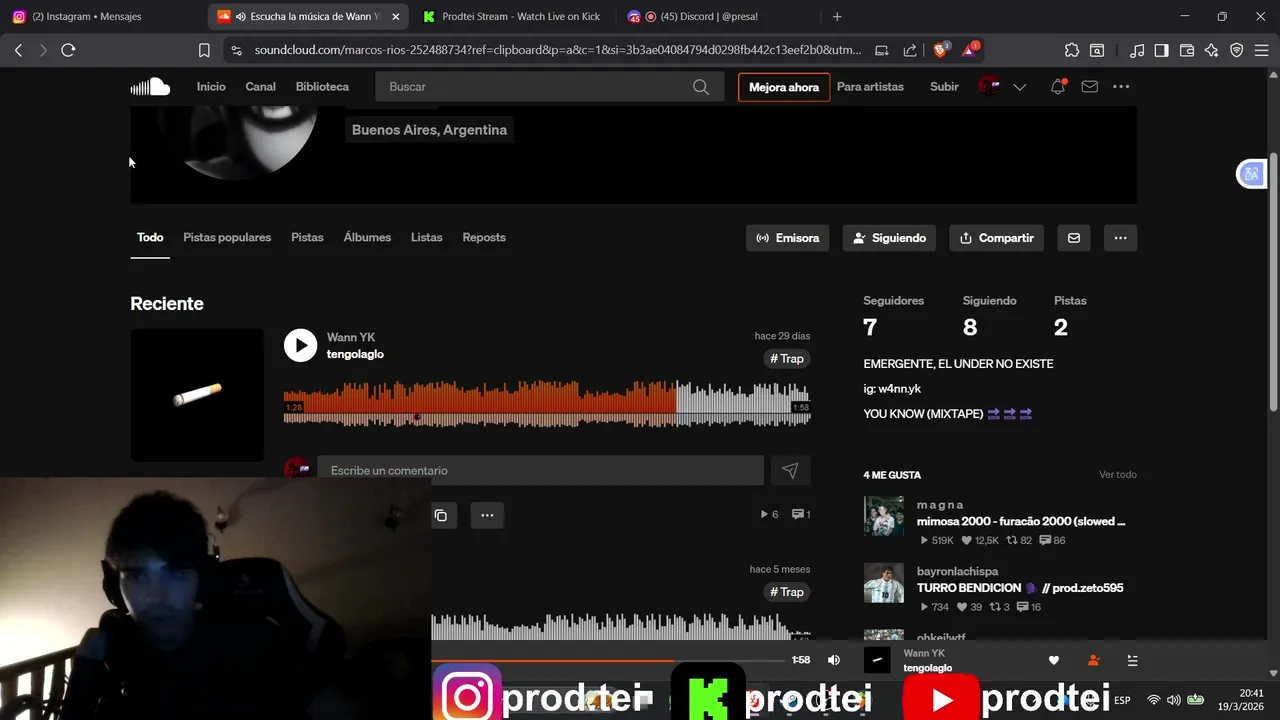Open Para artistas link
The height and width of the screenshot is (720, 1280).
(870, 87)
